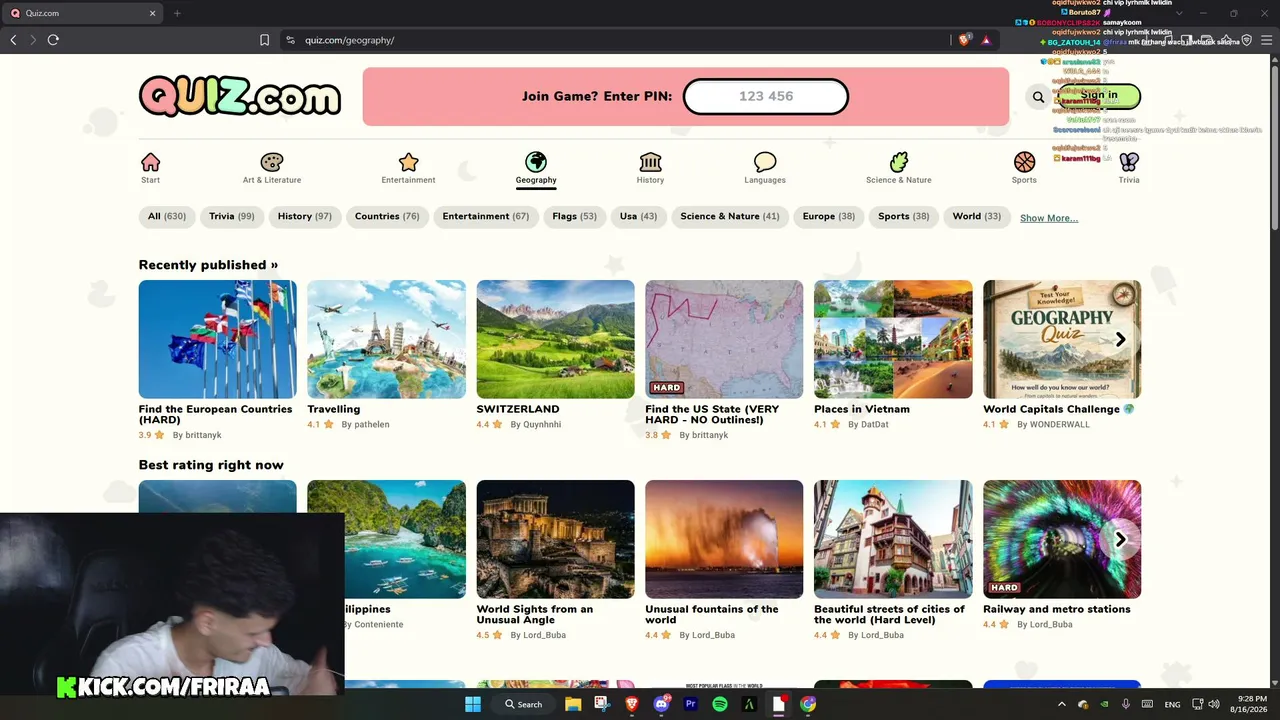Open the SWITZERLAND quiz thumbnail
Viewport: 1280px width, 720px height.
tap(555, 339)
